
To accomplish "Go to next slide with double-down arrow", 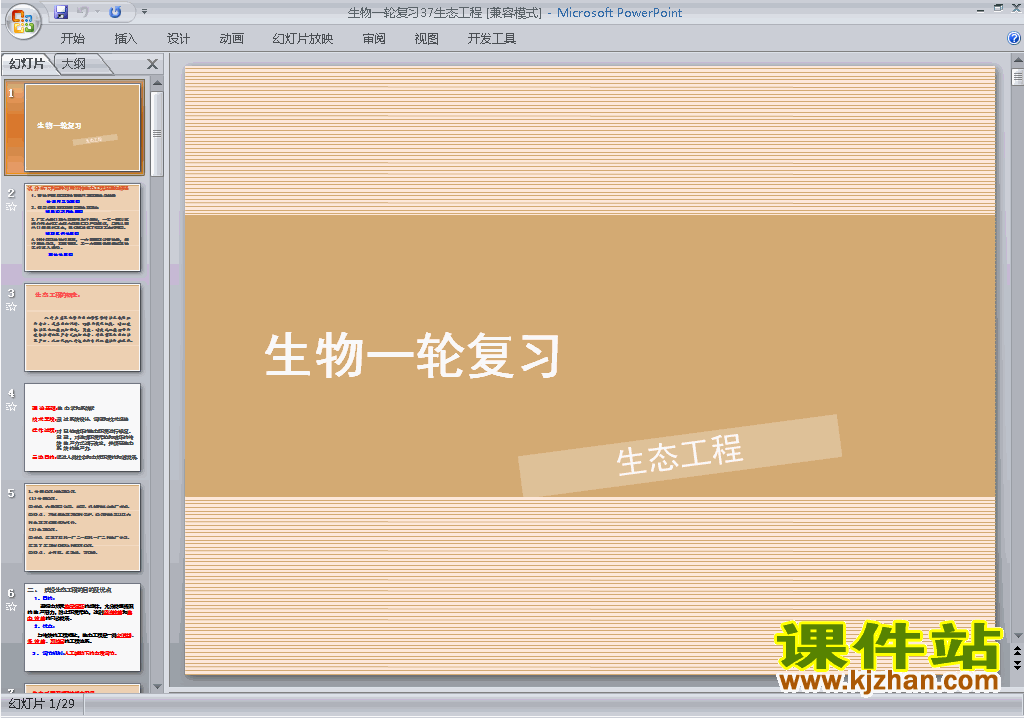I will pyautogui.click(x=1017, y=664).
